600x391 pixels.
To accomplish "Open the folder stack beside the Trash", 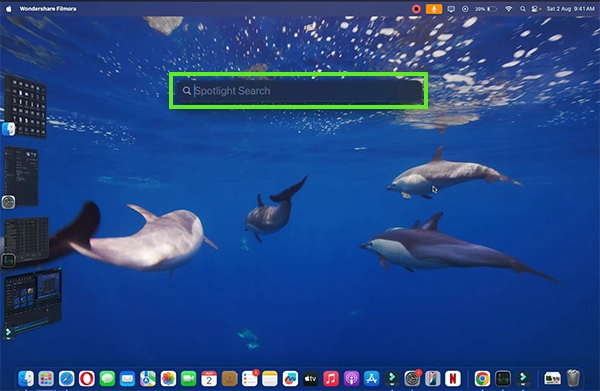I will [x=552, y=379].
